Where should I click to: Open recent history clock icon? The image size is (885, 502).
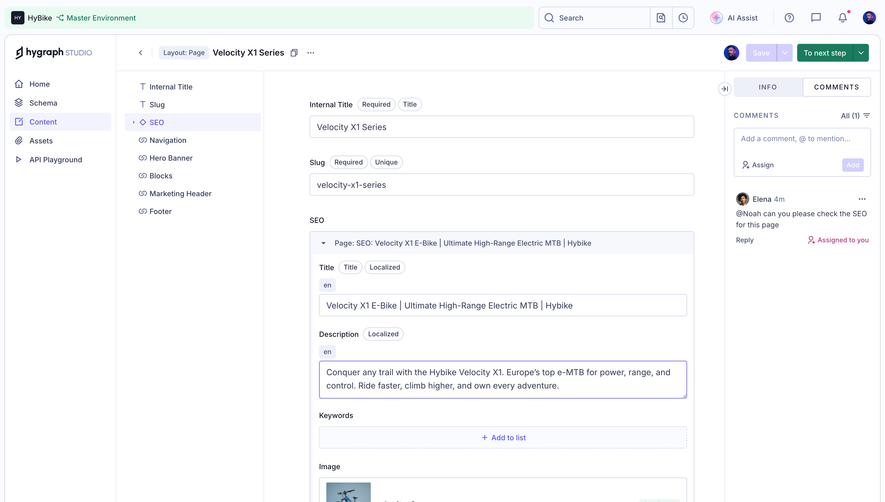[683, 18]
